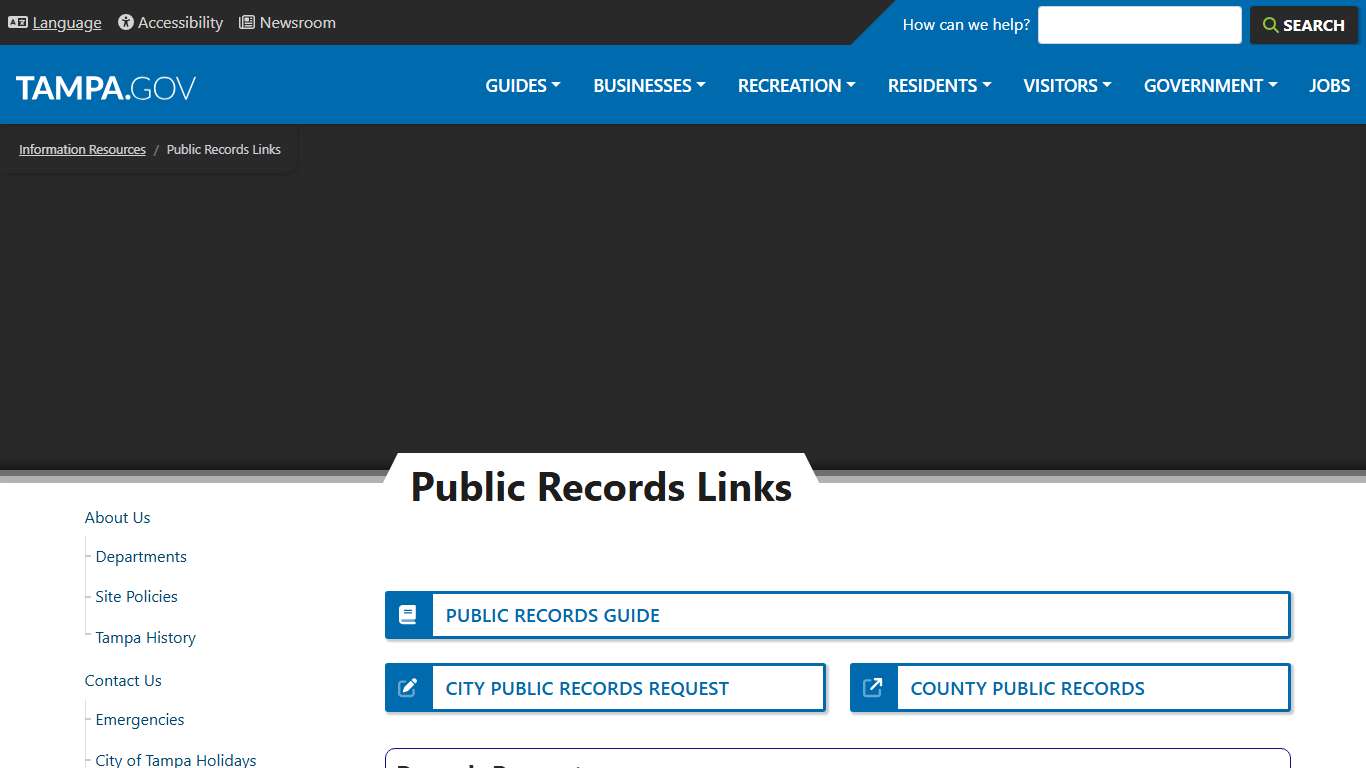Click the external-link icon on County Public Records
The height and width of the screenshot is (768, 1366).
click(872, 687)
